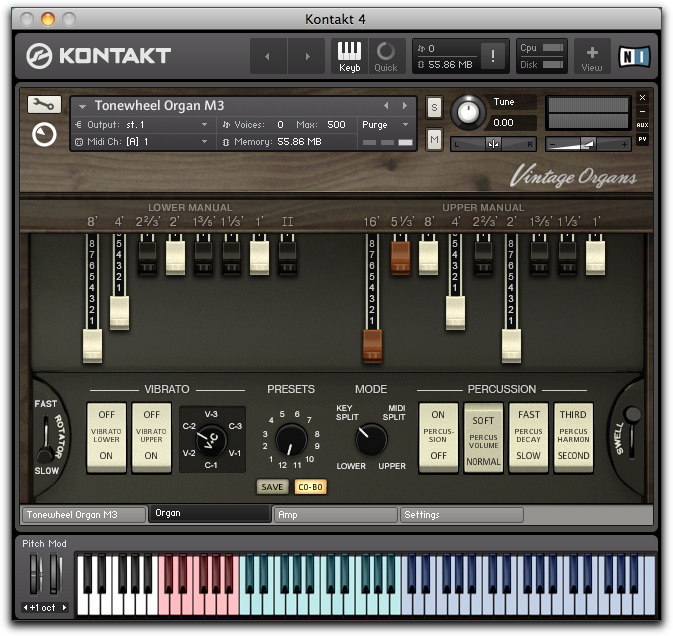Toggle Vibrato Upper switch

(151, 436)
